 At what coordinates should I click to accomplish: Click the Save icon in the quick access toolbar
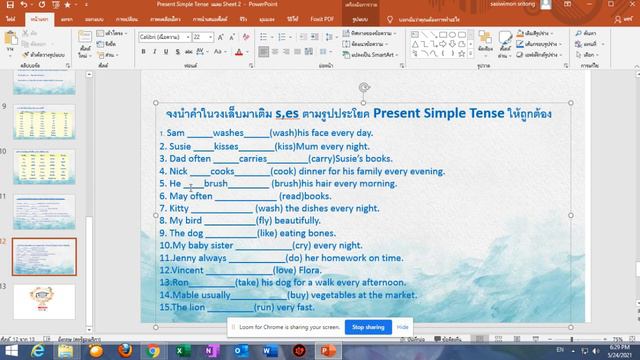pyautogui.click(x=10, y=4)
